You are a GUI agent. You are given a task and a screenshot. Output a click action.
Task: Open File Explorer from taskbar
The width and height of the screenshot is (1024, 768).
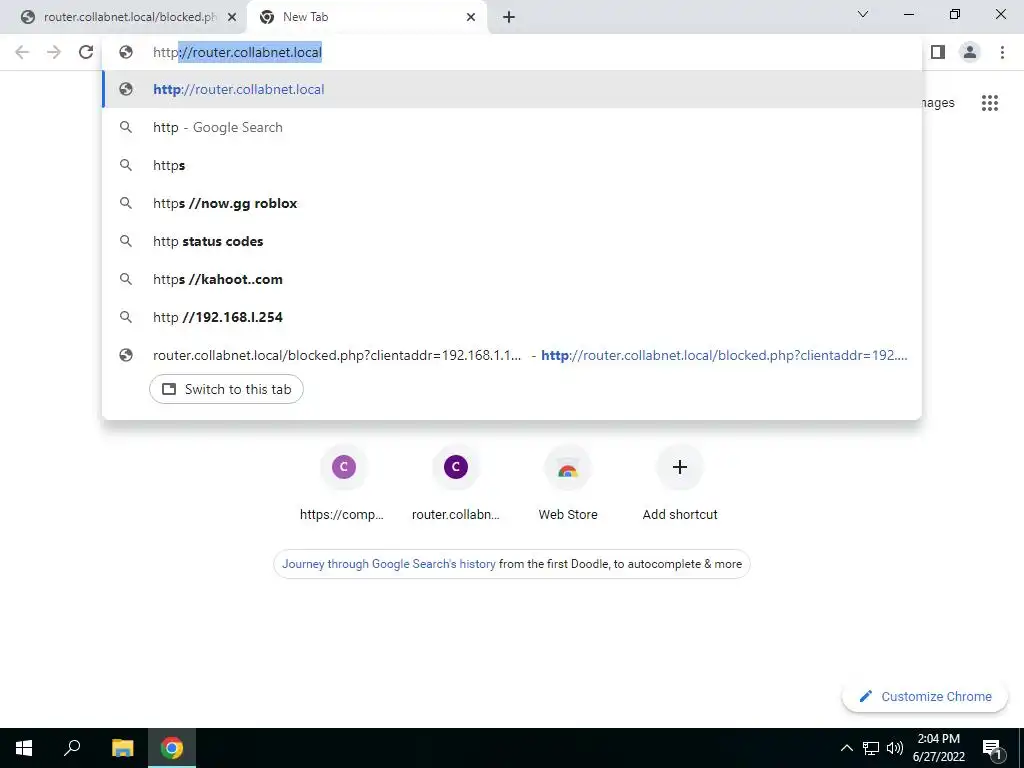click(122, 748)
